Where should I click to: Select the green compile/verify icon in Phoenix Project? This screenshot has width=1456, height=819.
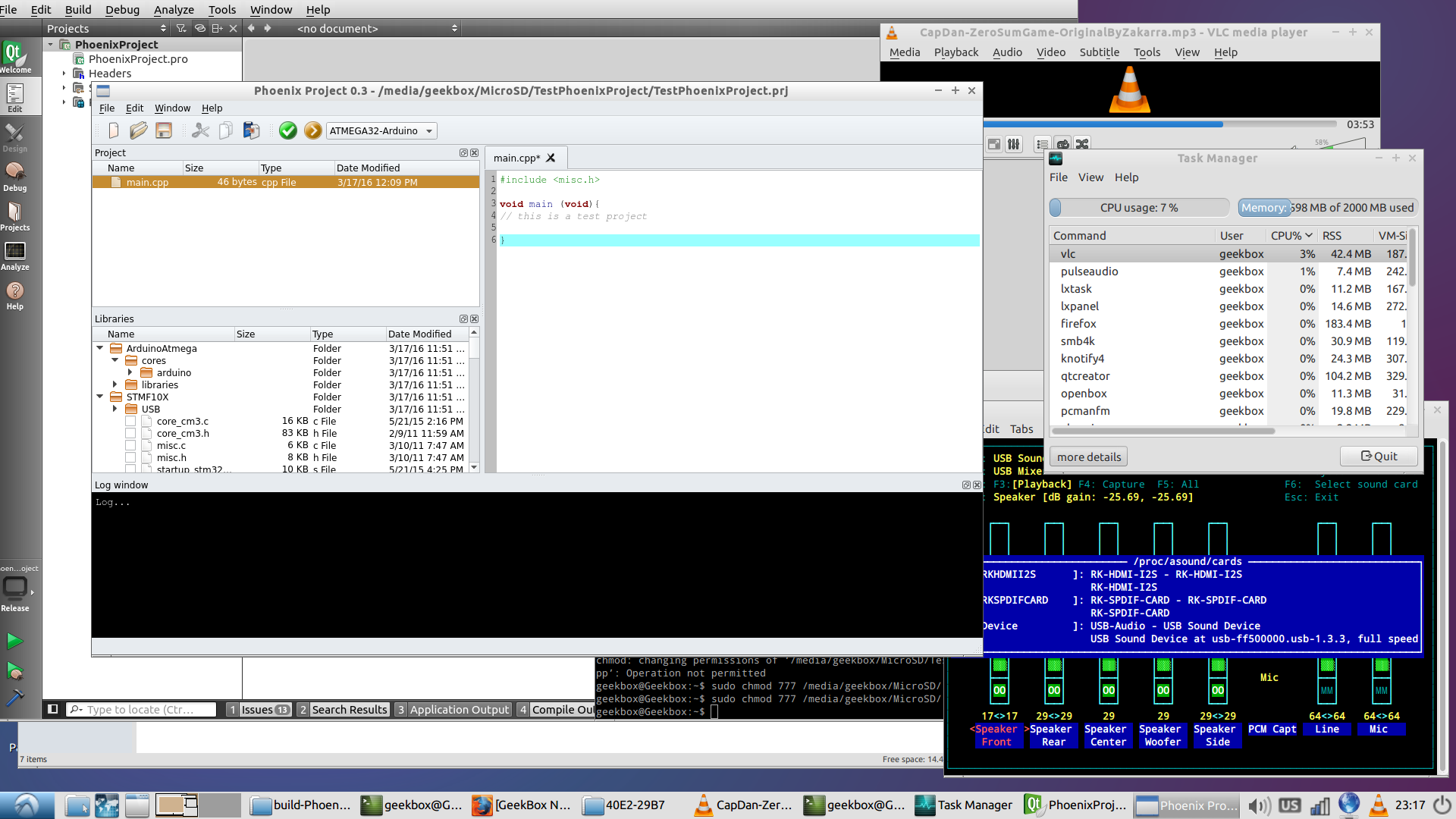click(x=288, y=130)
